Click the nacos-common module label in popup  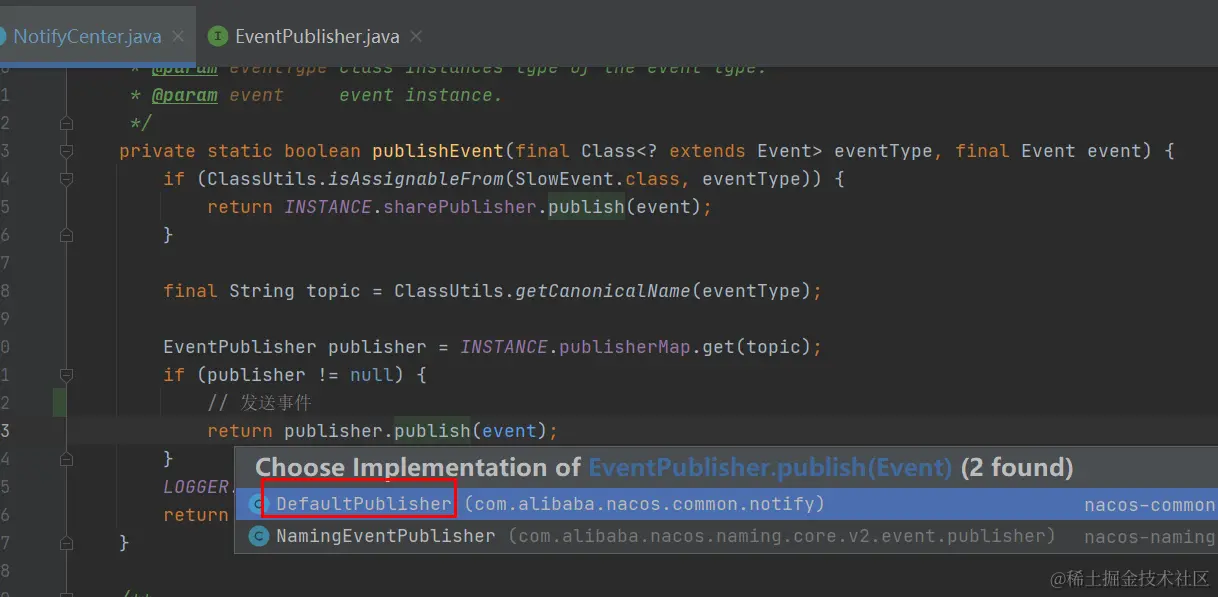coord(1150,505)
